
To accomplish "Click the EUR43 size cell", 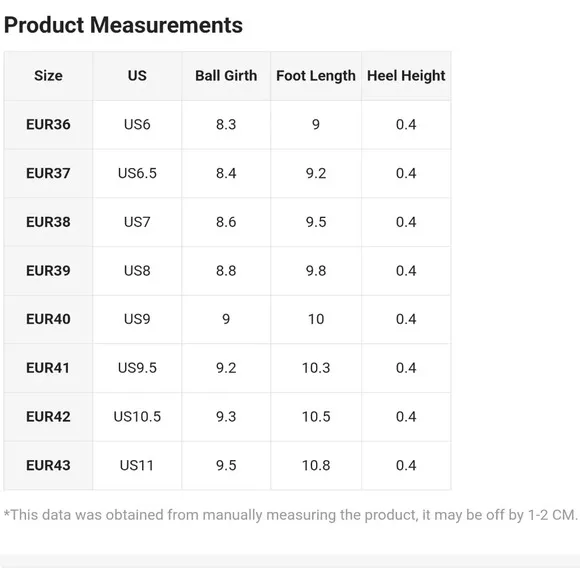I will tap(48, 465).
